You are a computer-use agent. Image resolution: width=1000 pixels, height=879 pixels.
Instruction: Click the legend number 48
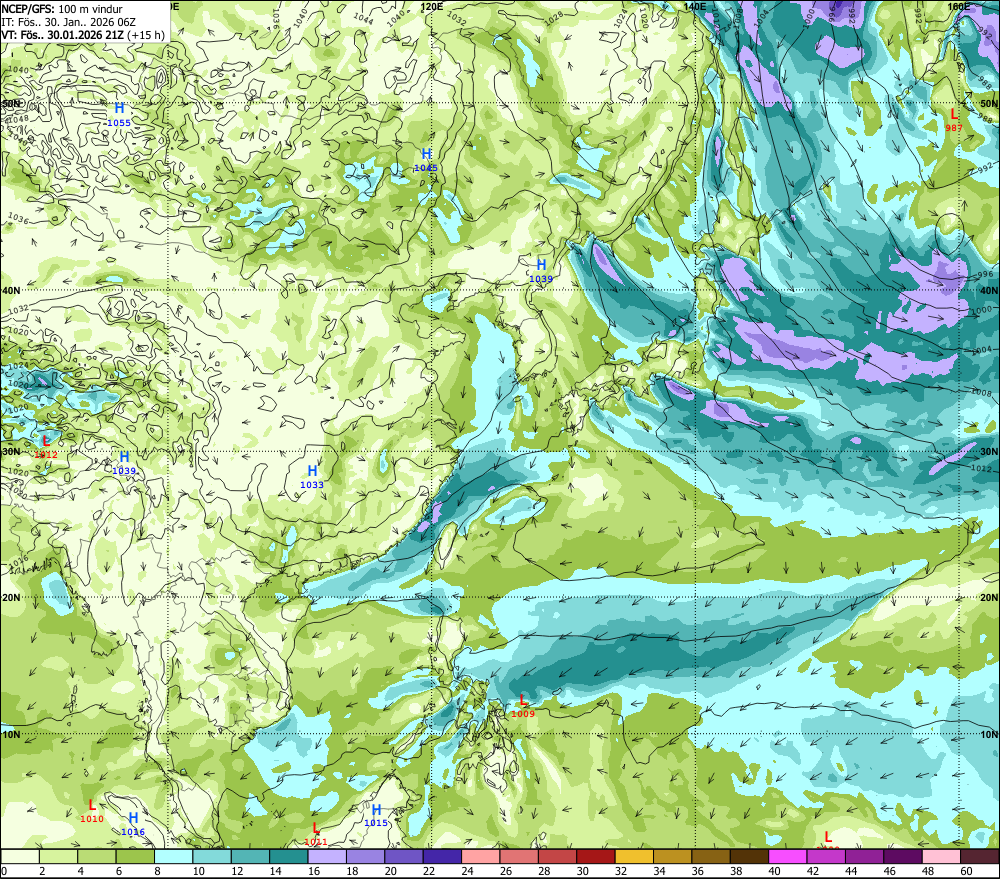pos(928,871)
